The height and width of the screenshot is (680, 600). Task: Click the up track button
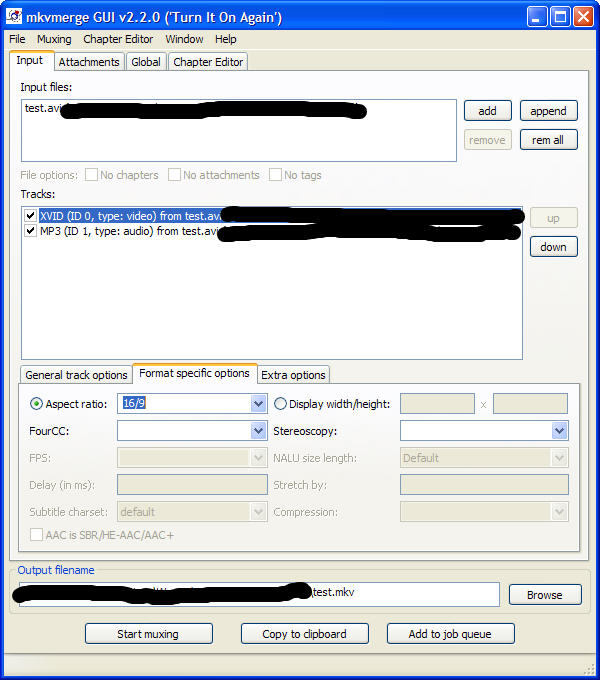click(554, 218)
